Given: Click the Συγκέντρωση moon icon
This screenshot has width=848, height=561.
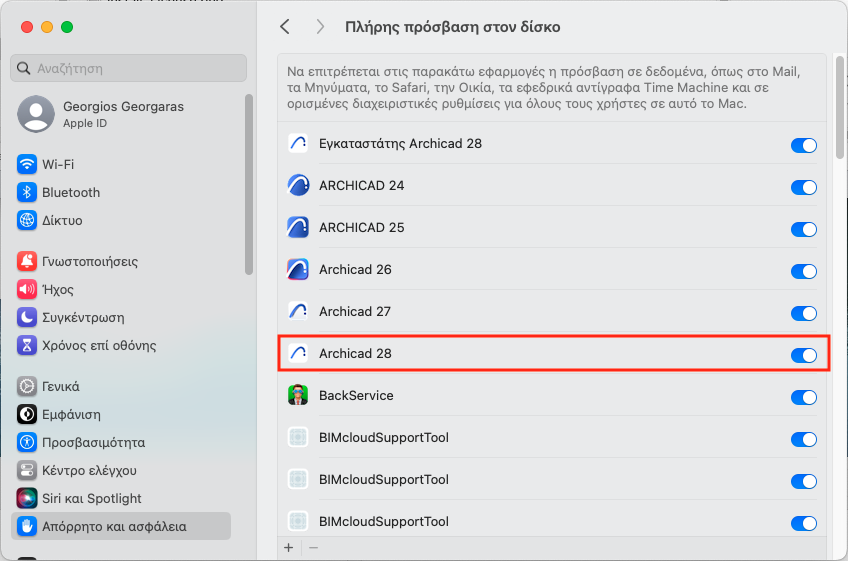Looking at the screenshot, I should click(26, 317).
